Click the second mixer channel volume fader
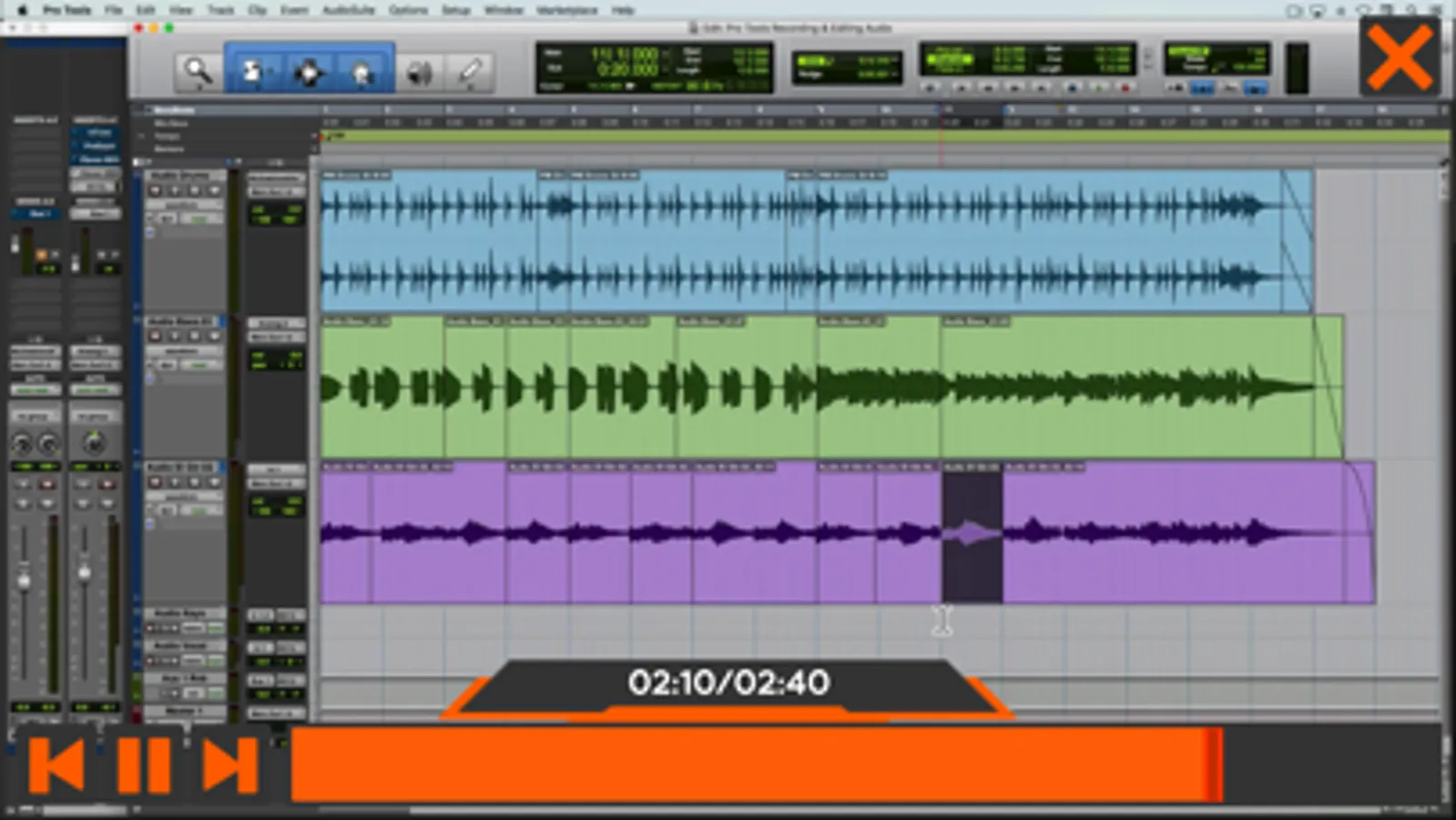1456x820 pixels. 84,572
